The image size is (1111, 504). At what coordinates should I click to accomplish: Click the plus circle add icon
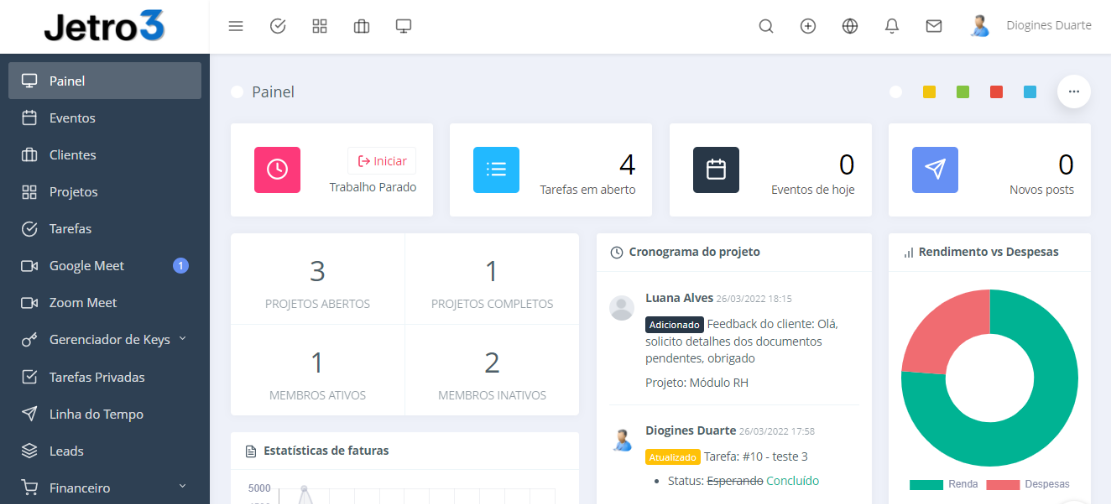808,26
